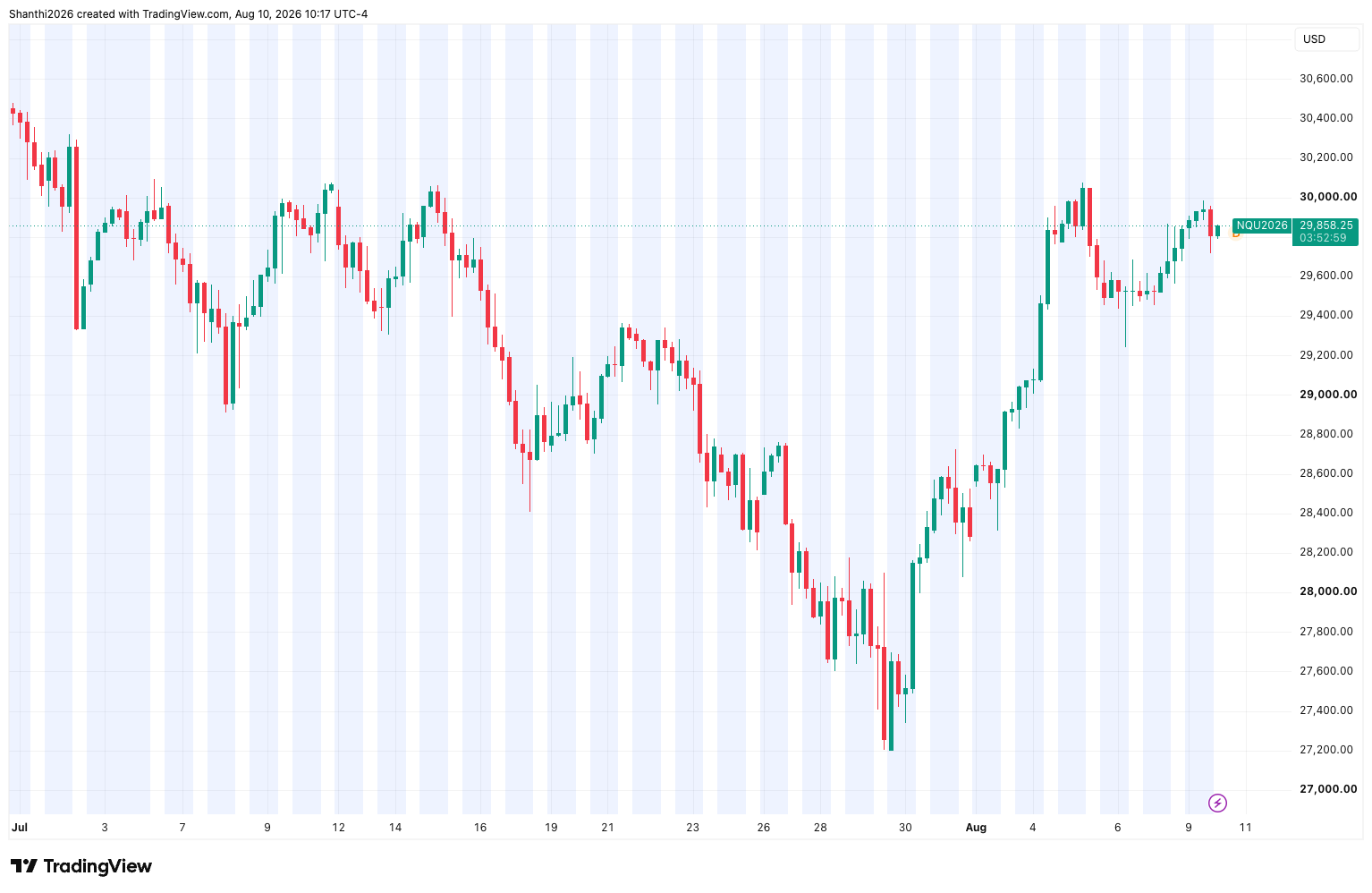
Task: Click date 3 on the time axis
Action: [105, 828]
